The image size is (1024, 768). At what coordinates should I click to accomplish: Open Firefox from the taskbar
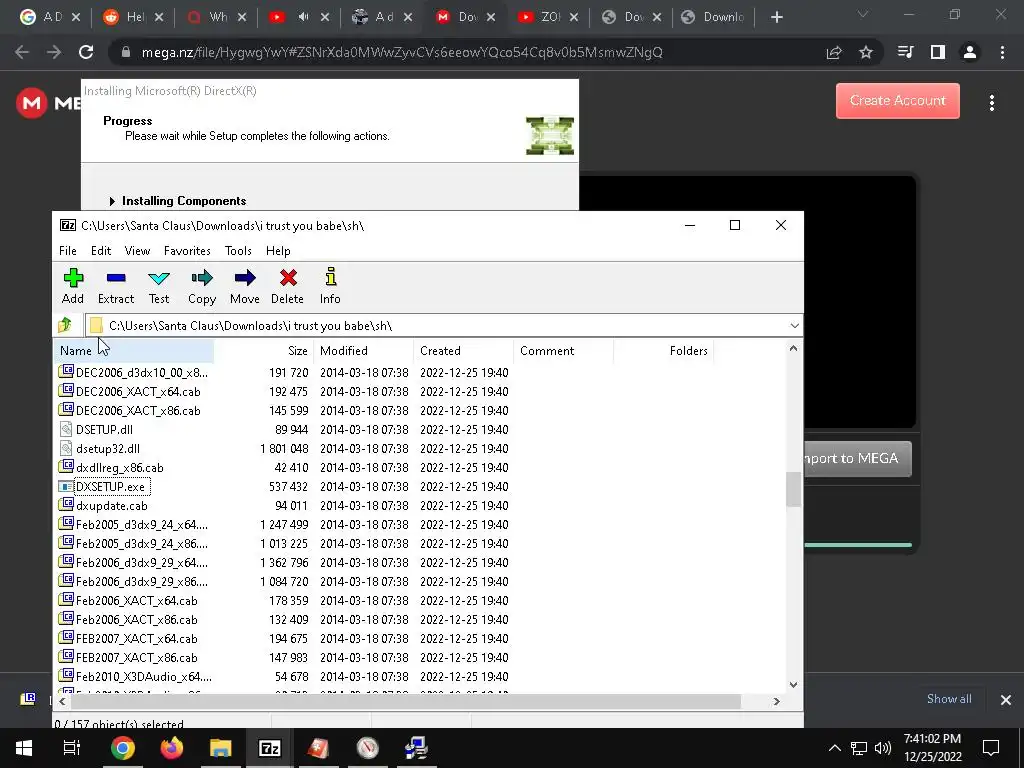[172, 748]
